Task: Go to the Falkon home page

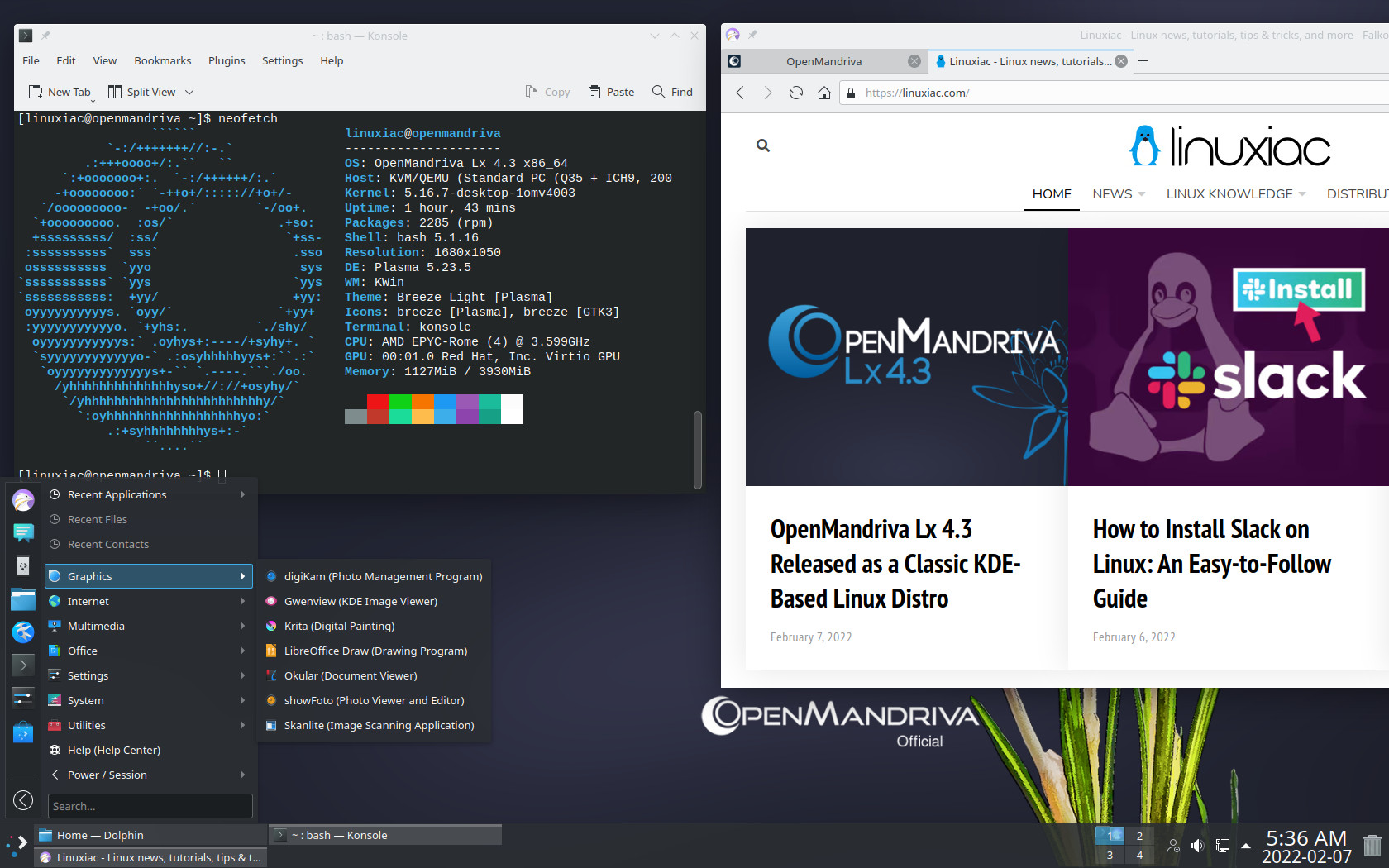Action: point(824,93)
